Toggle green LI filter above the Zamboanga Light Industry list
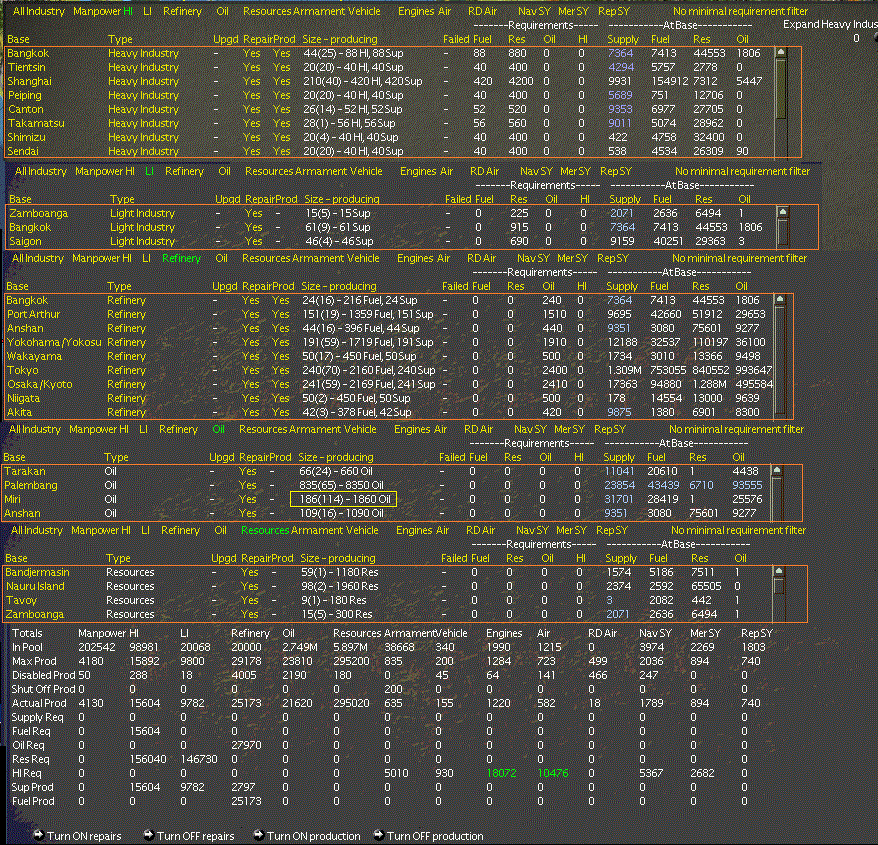Viewport: 878px width, 845px height. click(x=149, y=171)
